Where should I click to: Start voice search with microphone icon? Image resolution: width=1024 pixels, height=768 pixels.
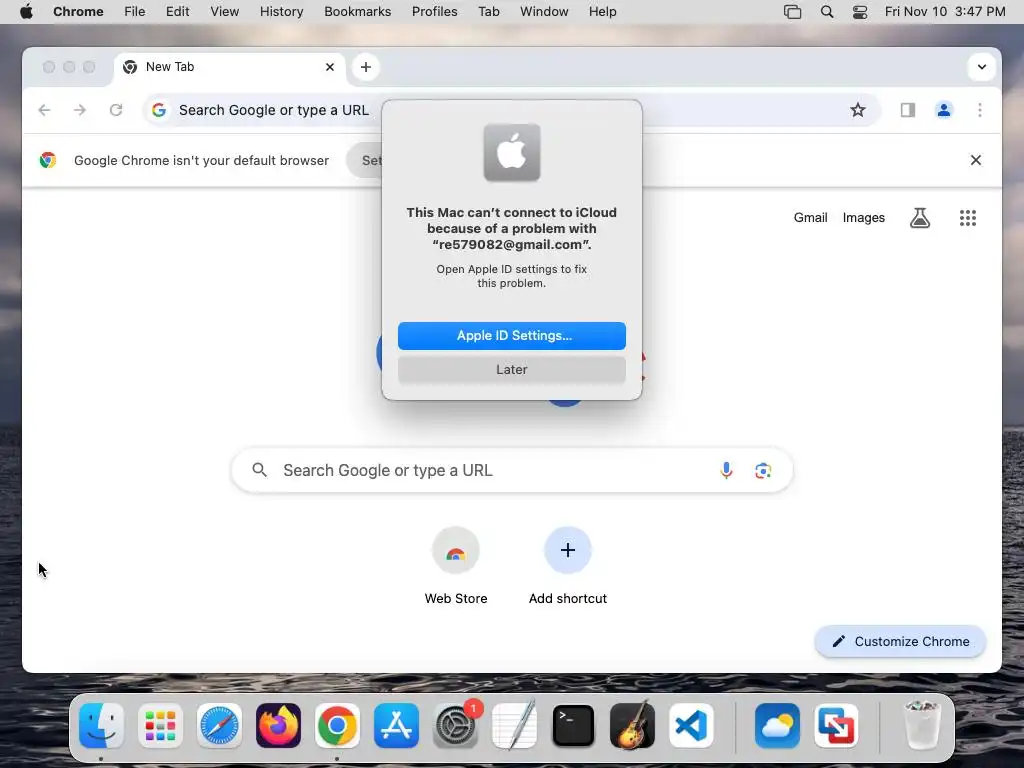[x=726, y=470]
